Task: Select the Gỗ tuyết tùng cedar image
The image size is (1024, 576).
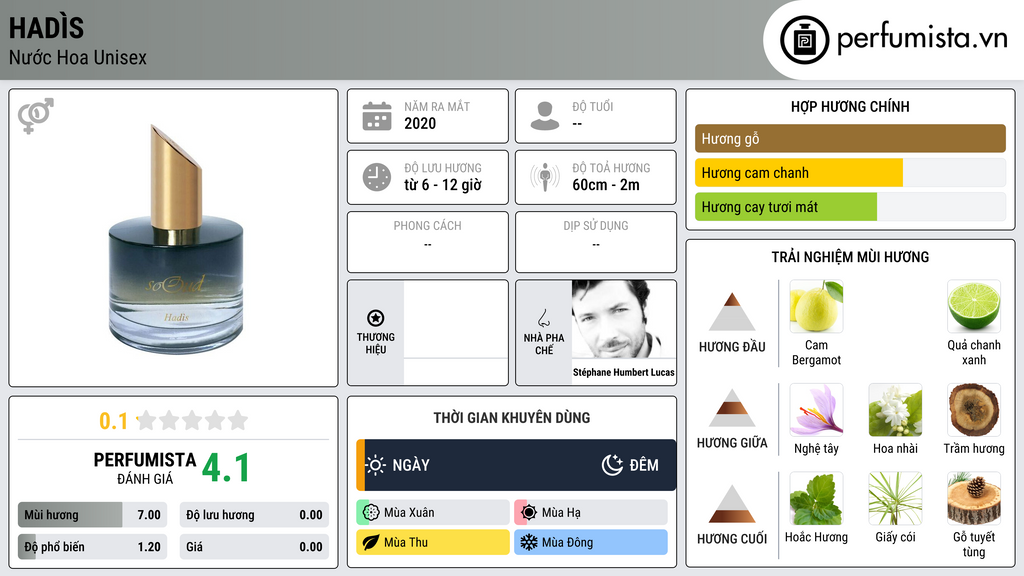Action: point(974,499)
